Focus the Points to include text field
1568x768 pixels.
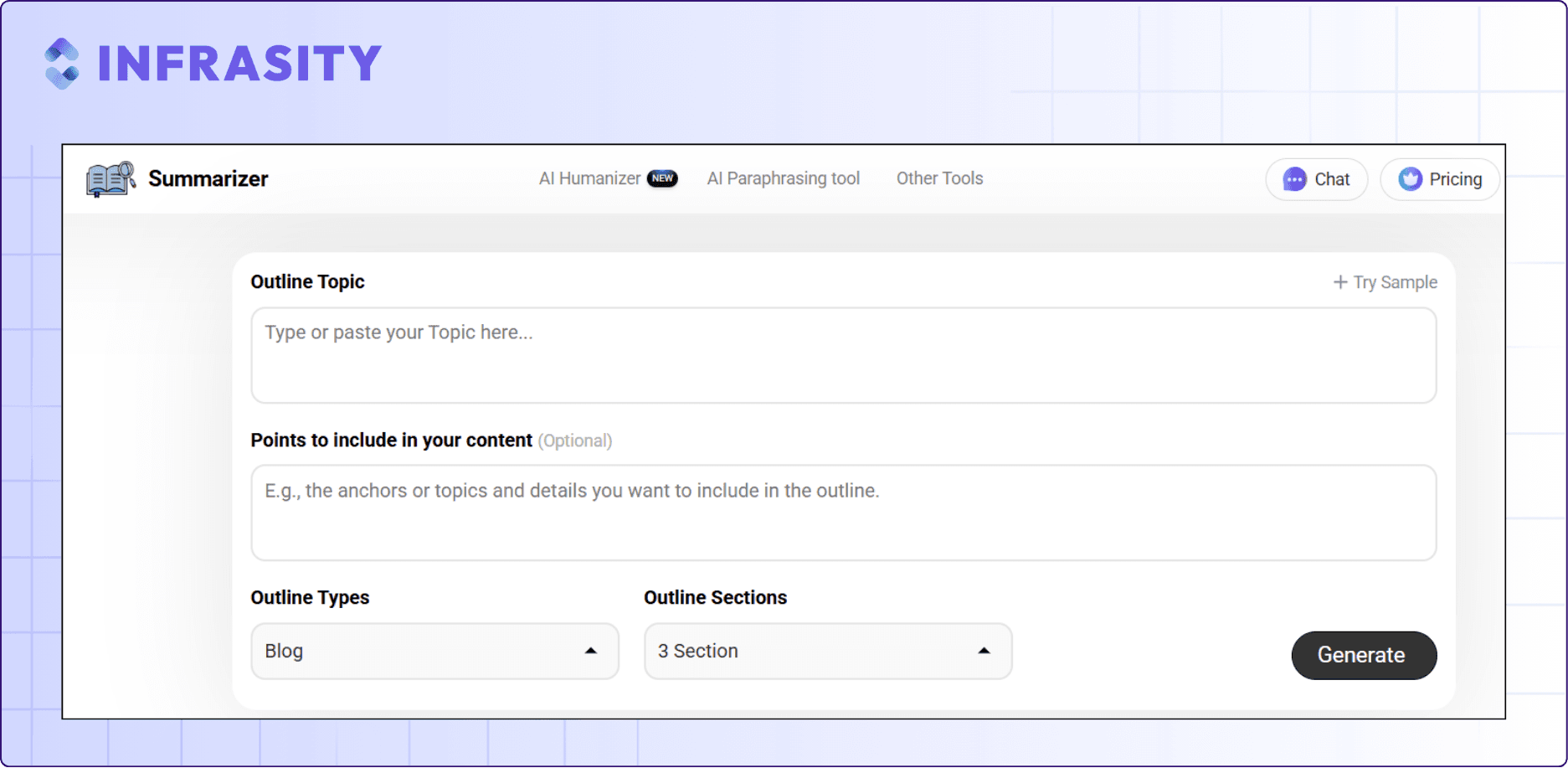pos(844,513)
